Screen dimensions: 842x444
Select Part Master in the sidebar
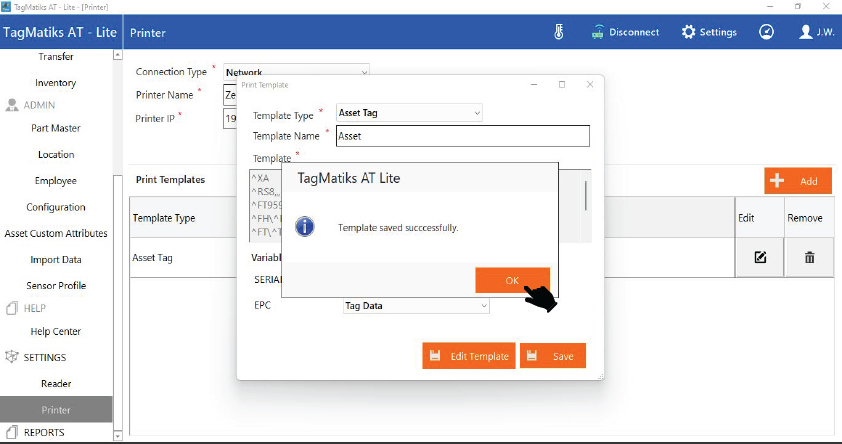coord(56,128)
